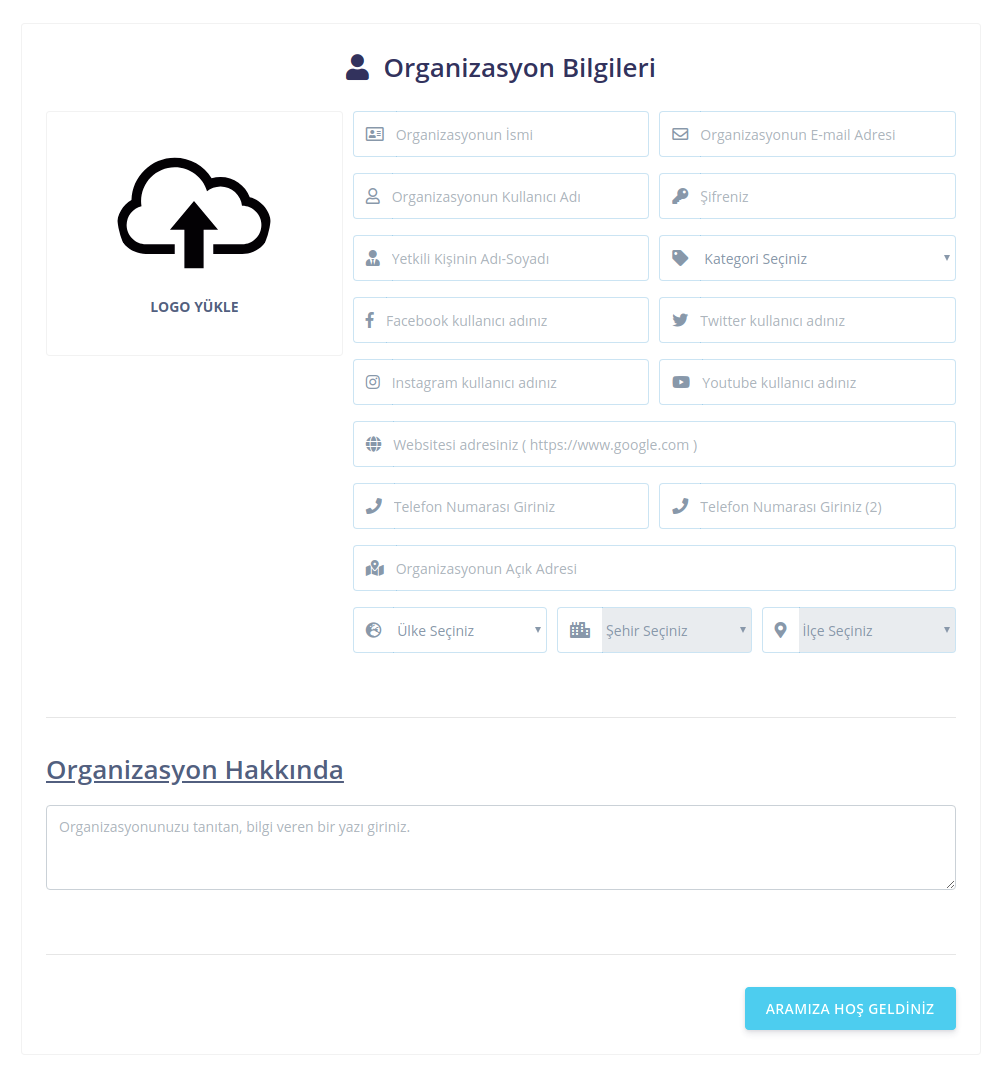Focus the Organizasyonun İsmi input field
Image resolution: width=1002 pixels, height=1079 pixels.
[x=515, y=135]
